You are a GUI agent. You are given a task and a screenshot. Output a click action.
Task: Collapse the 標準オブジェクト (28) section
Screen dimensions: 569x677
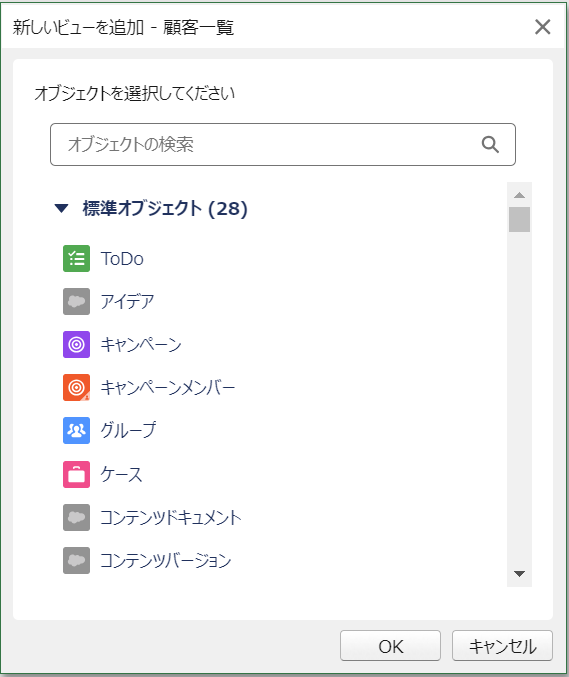pyautogui.click(x=61, y=209)
